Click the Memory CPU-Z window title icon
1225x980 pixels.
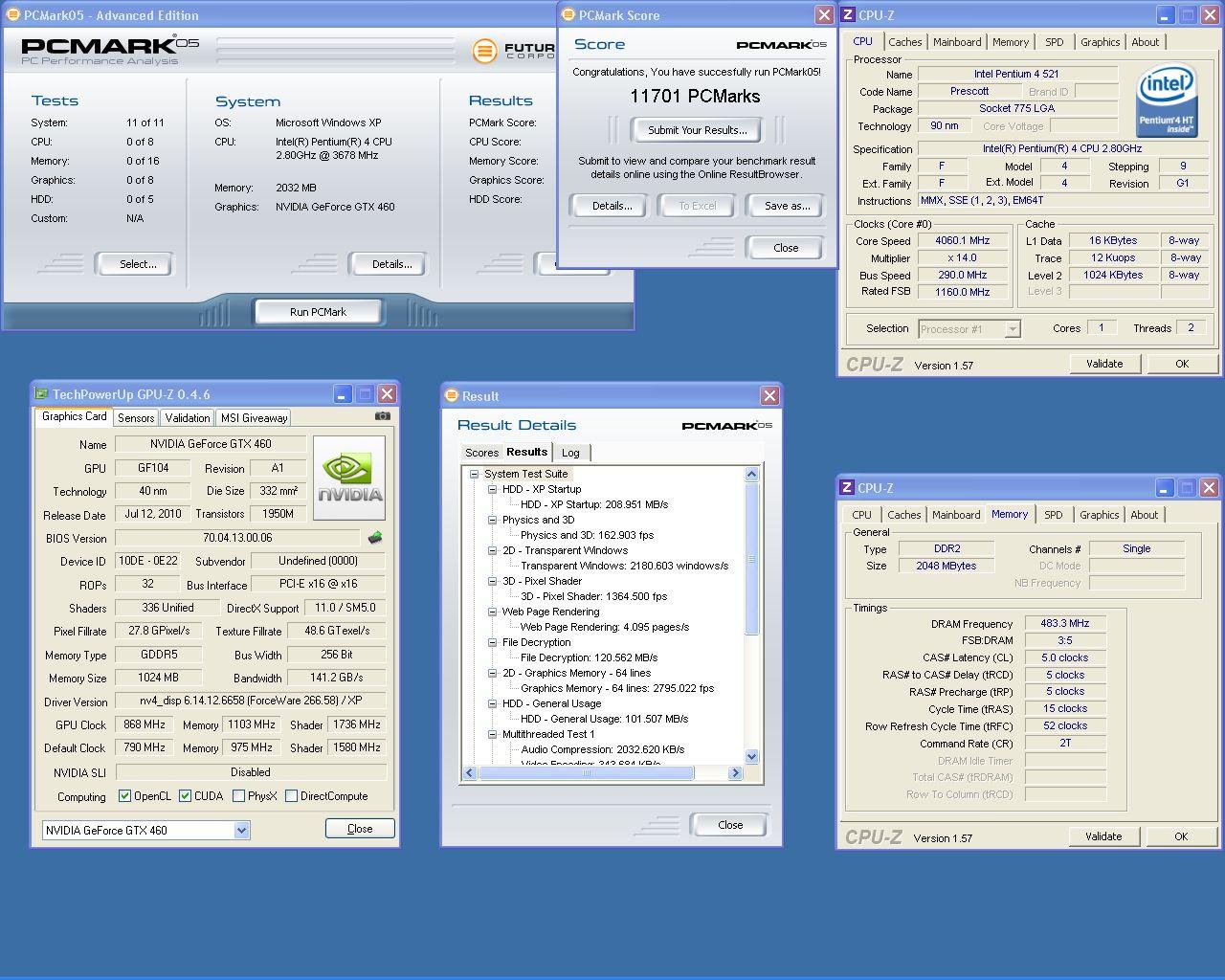846,488
